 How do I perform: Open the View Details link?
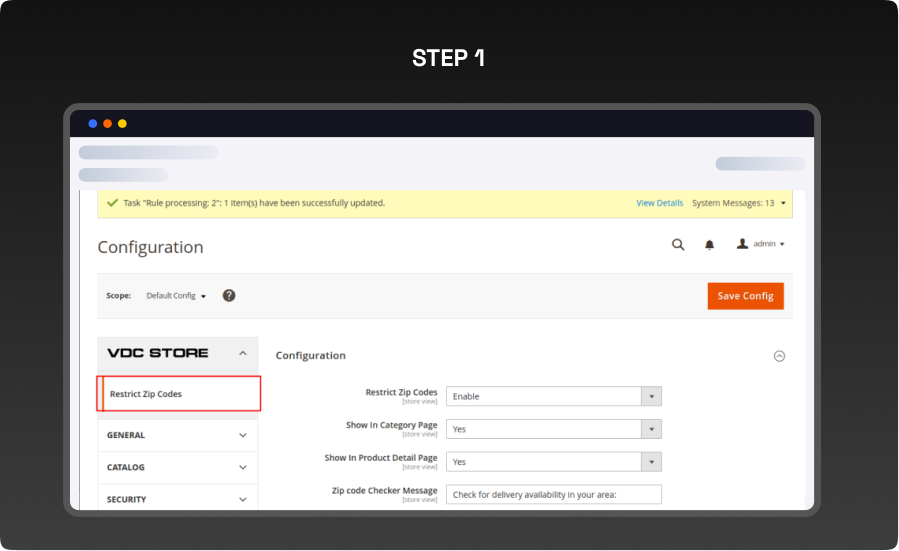tap(659, 203)
